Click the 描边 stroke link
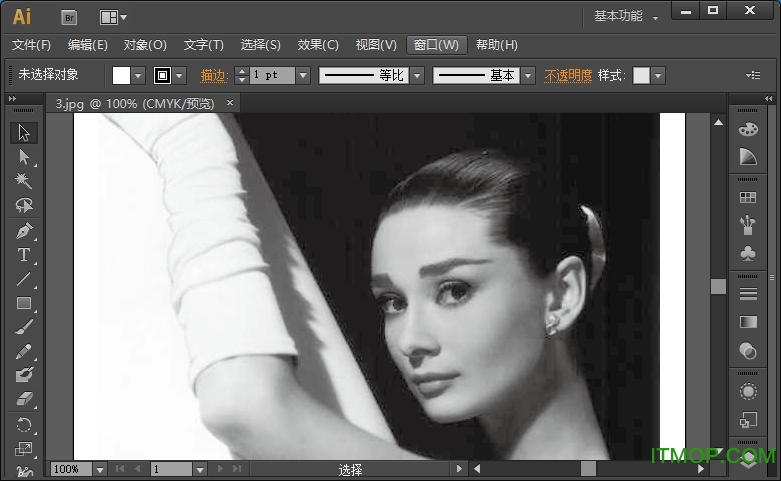Screen dimensions: 781x481 point(214,75)
